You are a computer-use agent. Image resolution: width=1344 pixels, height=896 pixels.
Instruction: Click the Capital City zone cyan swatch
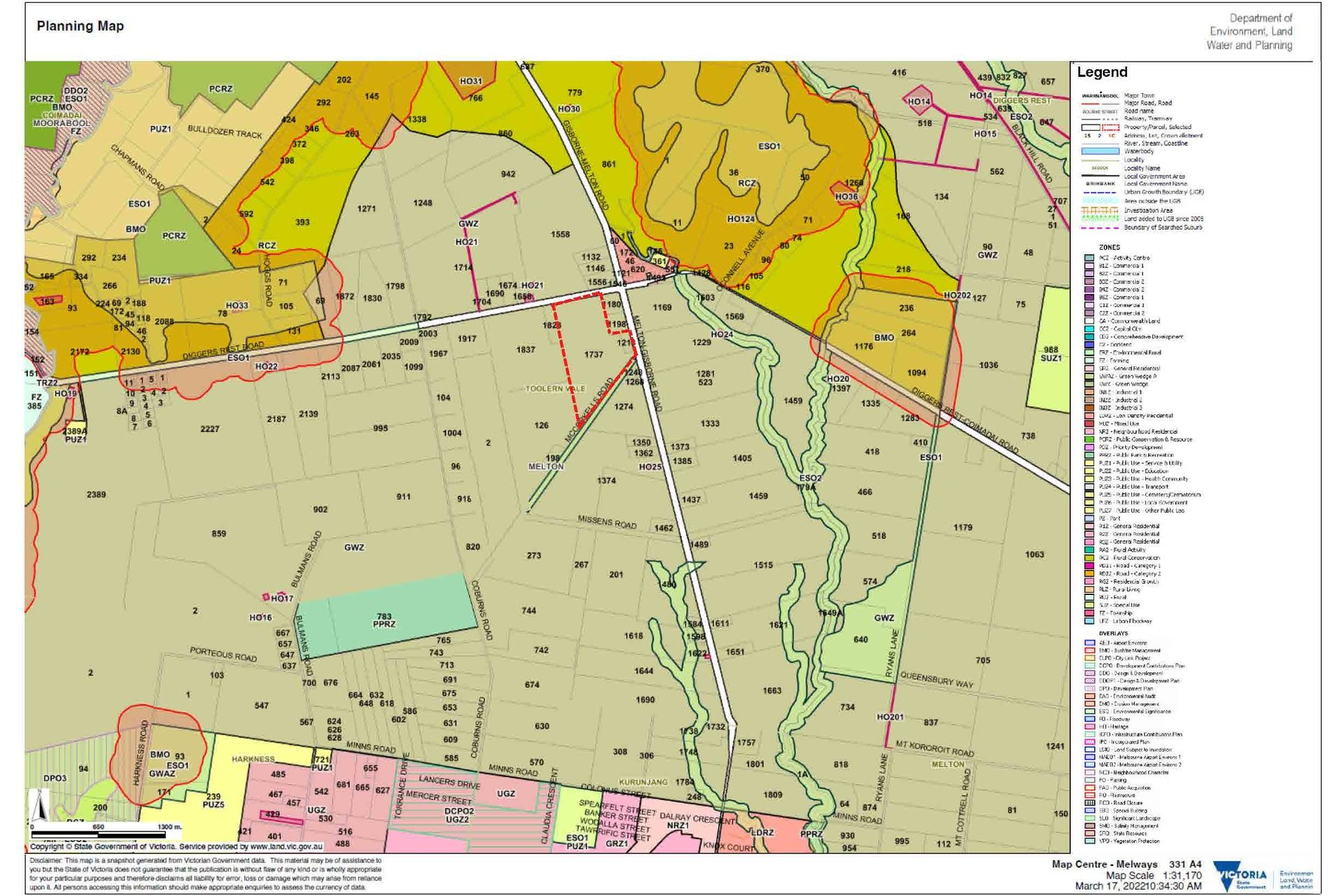[x=1089, y=329]
